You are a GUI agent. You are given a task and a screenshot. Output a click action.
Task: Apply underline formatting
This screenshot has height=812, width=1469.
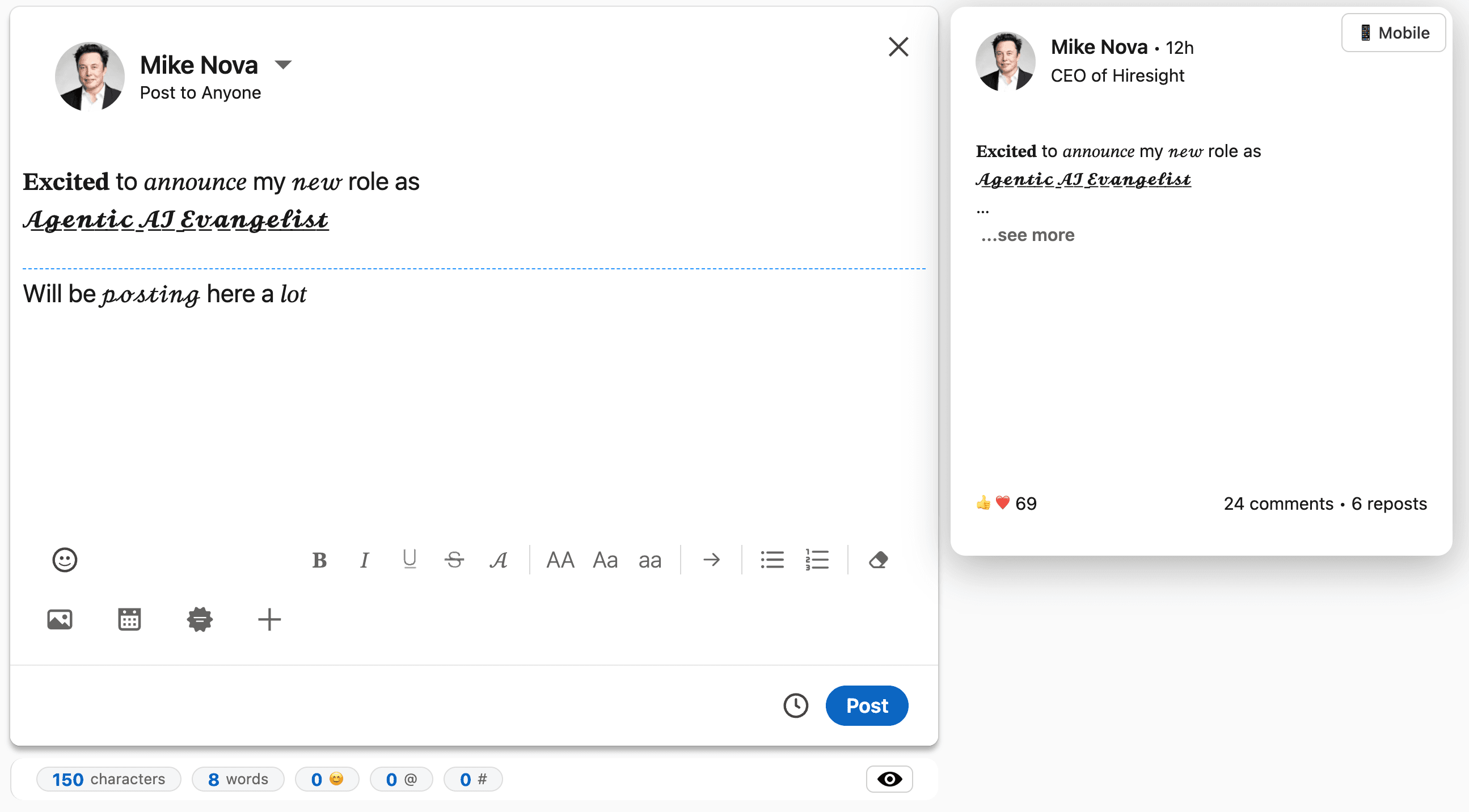point(409,560)
